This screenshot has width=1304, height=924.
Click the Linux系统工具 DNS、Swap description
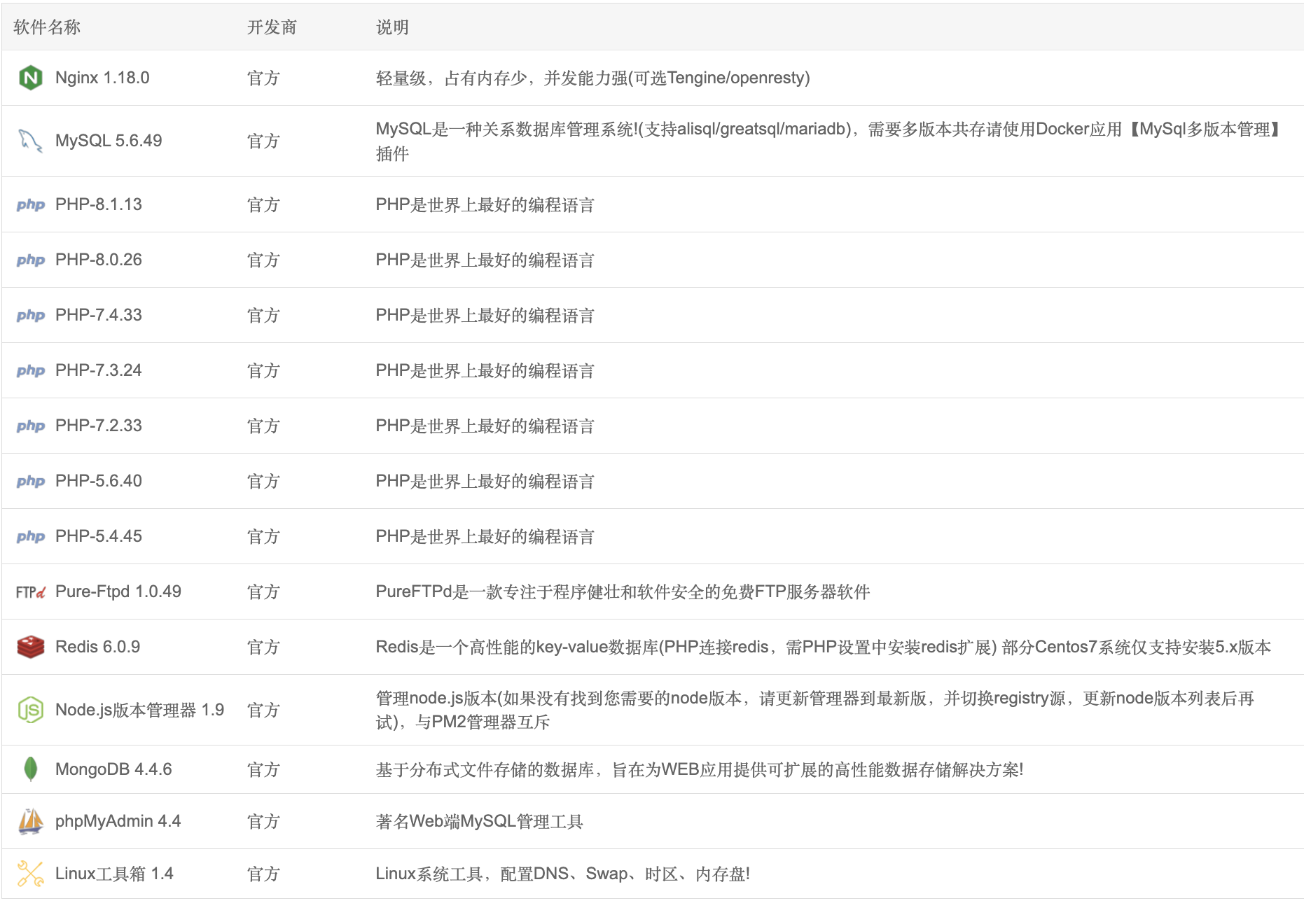pyautogui.click(x=563, y=874)
